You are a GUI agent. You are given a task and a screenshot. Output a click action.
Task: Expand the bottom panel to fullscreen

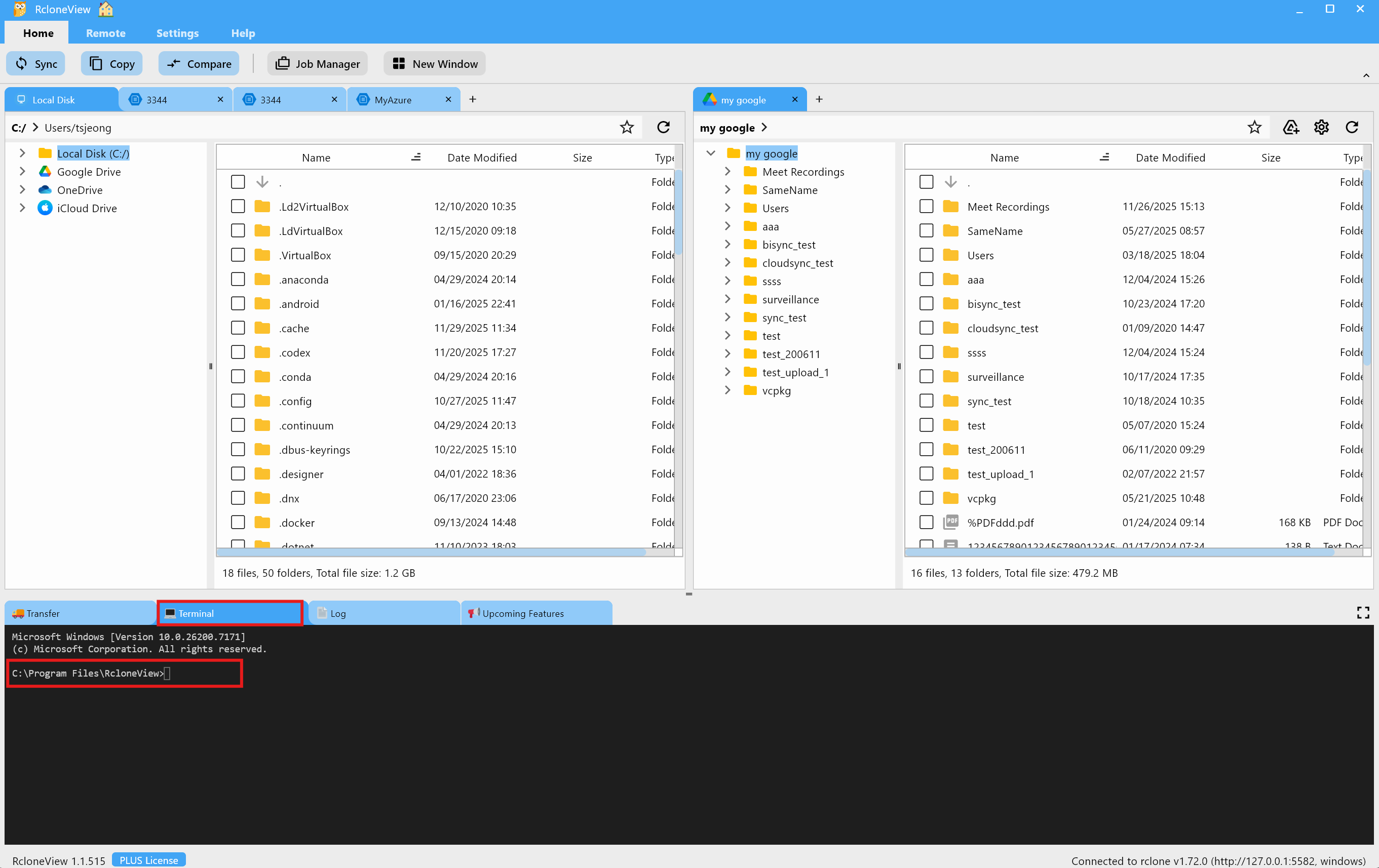1363,613
